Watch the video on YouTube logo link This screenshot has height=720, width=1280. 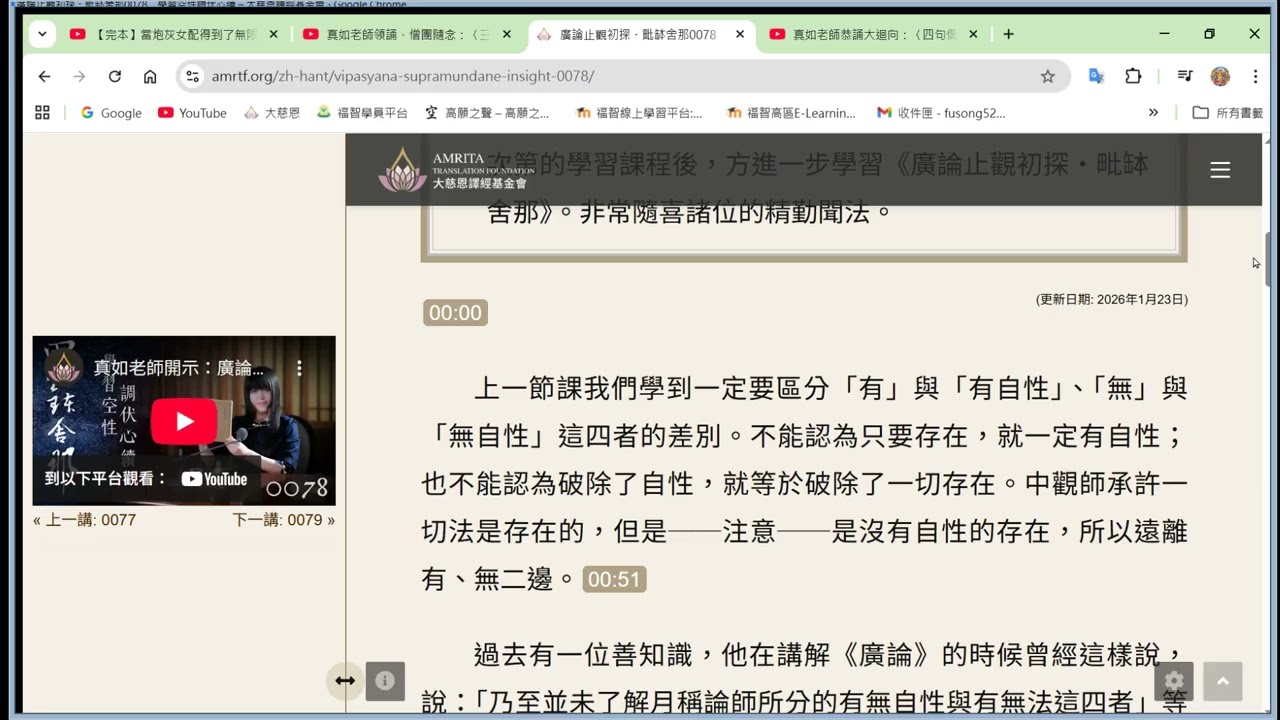click(214, 479)
